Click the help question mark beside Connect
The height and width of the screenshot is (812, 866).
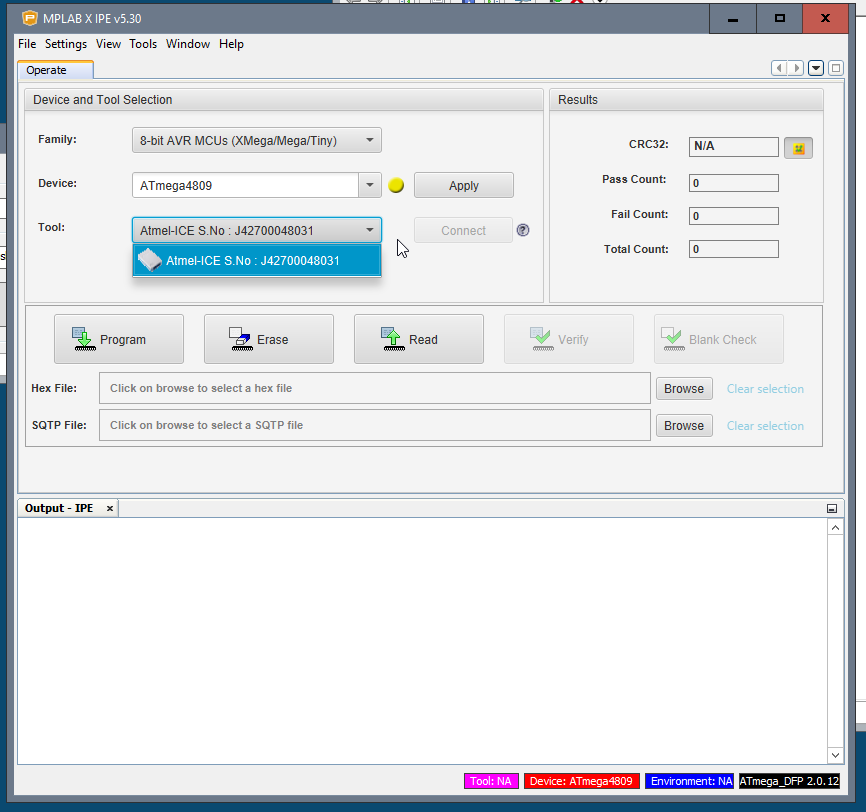point(523,230)
